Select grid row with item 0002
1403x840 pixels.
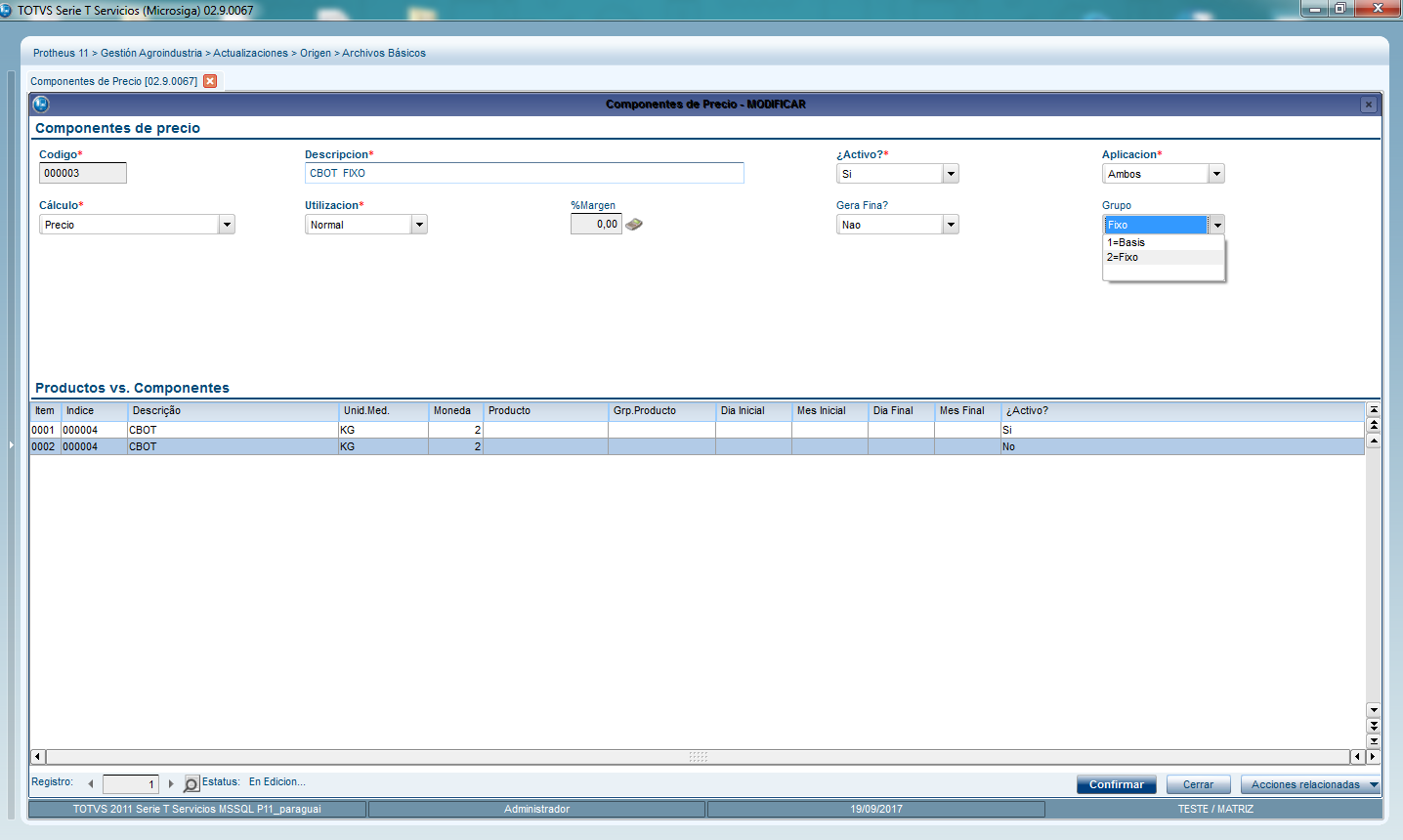(x=698, y=446)
